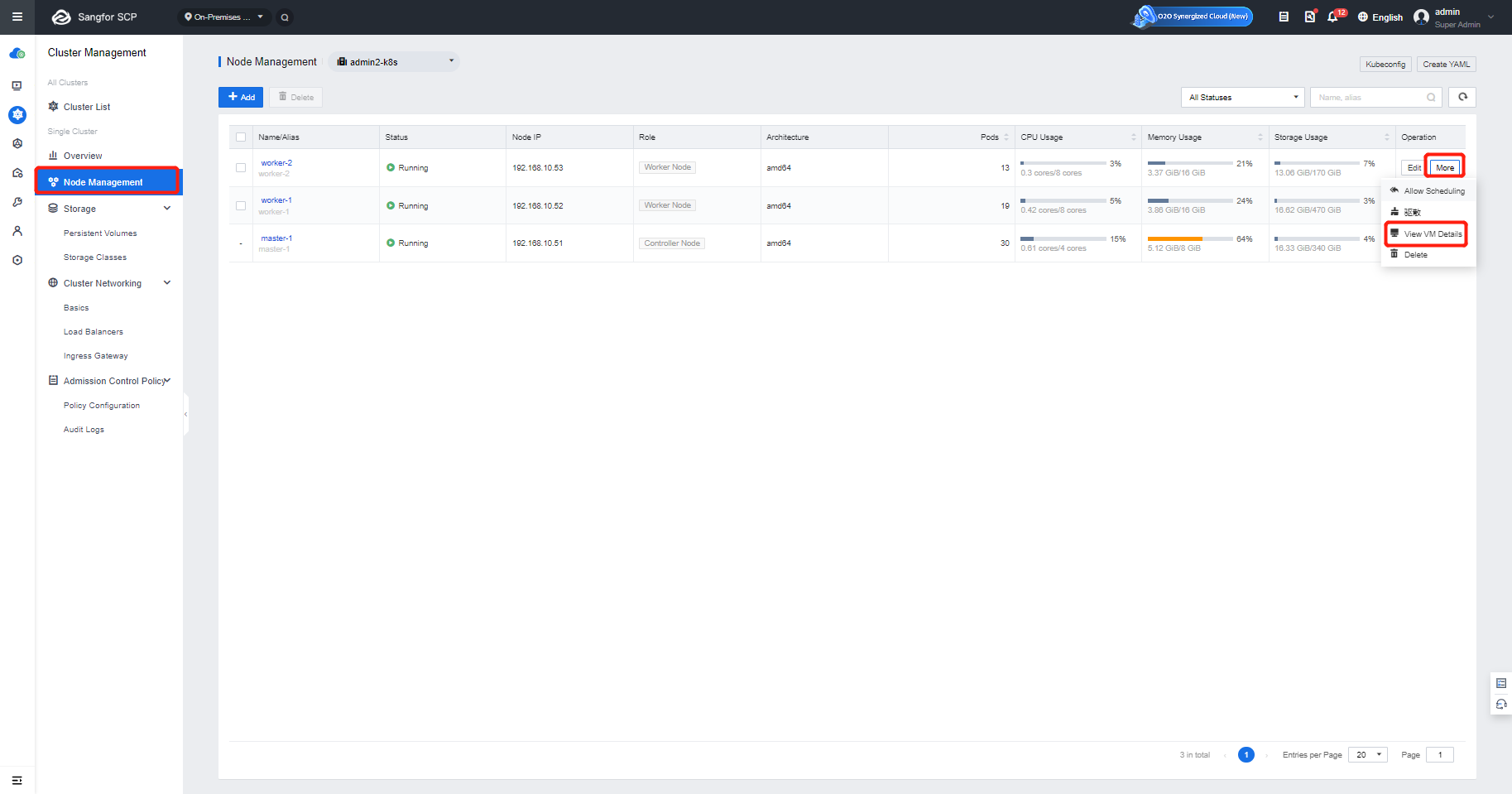Click Create YAML
The image size is (1512, 794).
click(x=1447, y=65)
